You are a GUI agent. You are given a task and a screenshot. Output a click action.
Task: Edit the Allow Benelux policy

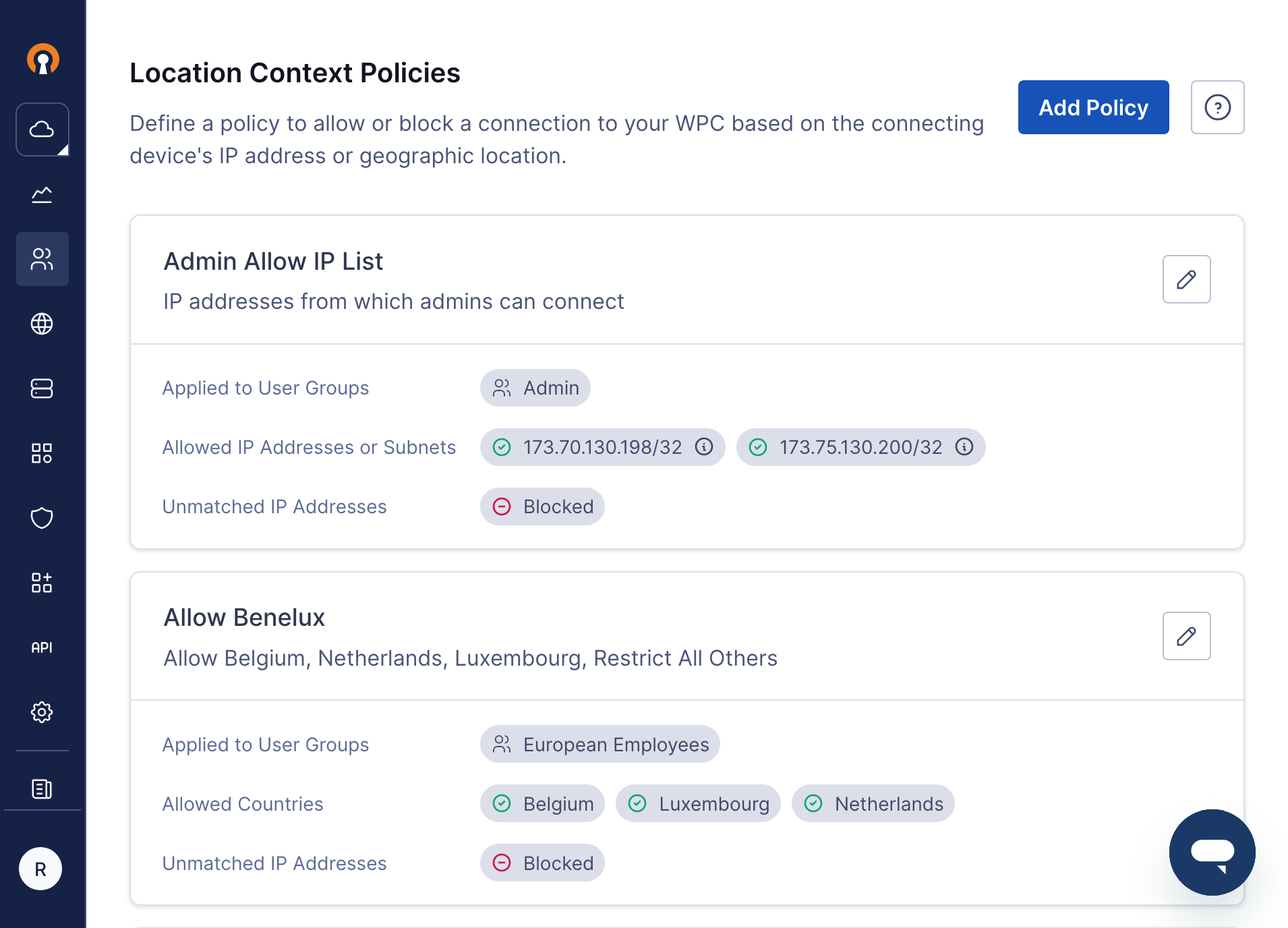[1187, 636]
